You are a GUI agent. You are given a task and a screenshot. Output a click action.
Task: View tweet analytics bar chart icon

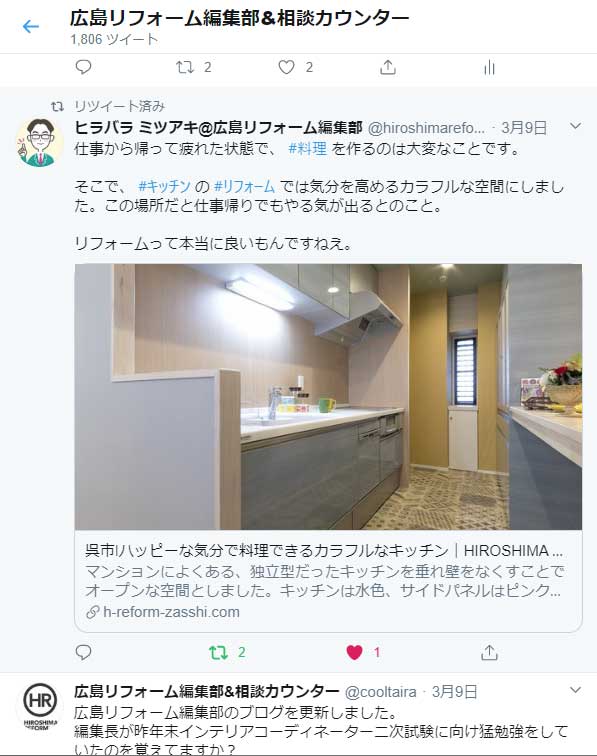tap(489, 68)
